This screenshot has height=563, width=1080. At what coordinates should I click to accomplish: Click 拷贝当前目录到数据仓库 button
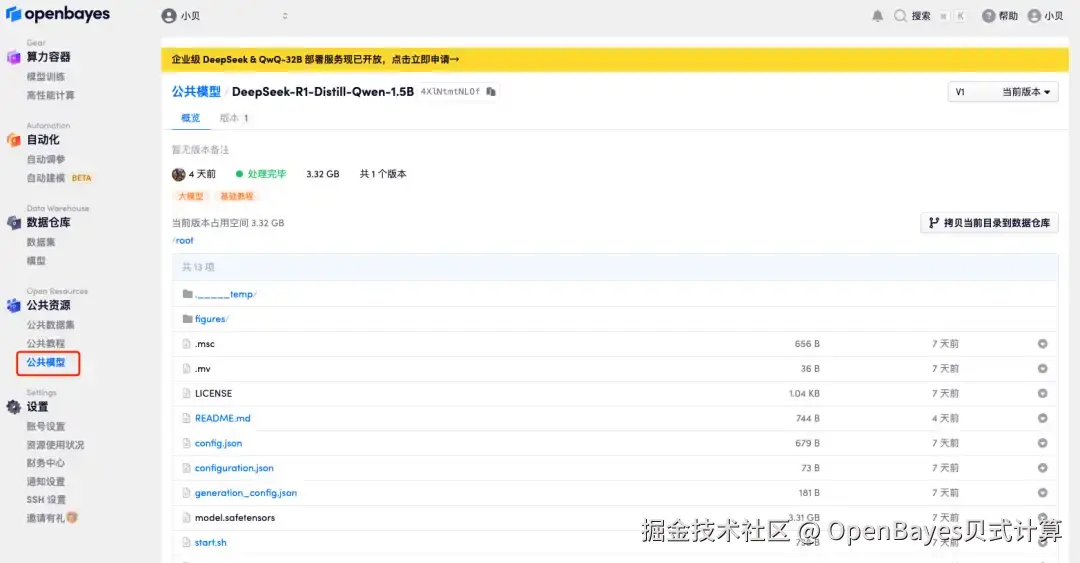[x=989, y=223]
